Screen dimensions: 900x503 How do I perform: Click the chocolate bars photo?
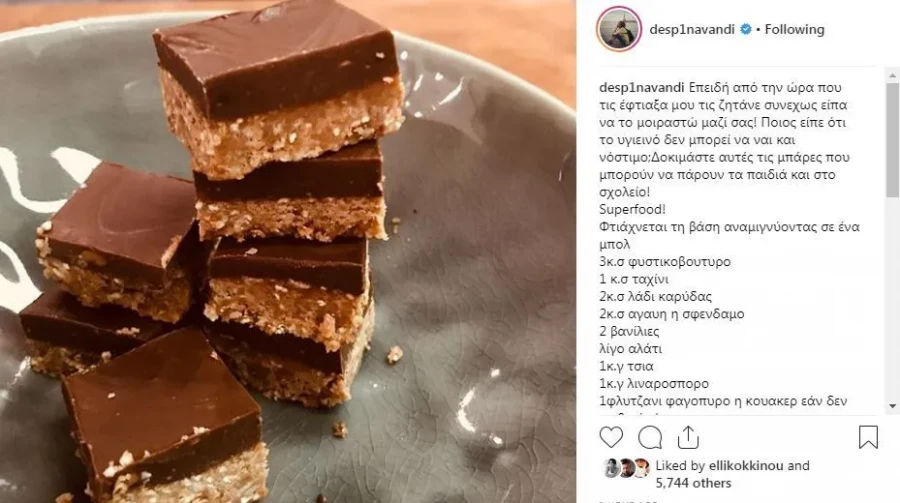[288, 252]
